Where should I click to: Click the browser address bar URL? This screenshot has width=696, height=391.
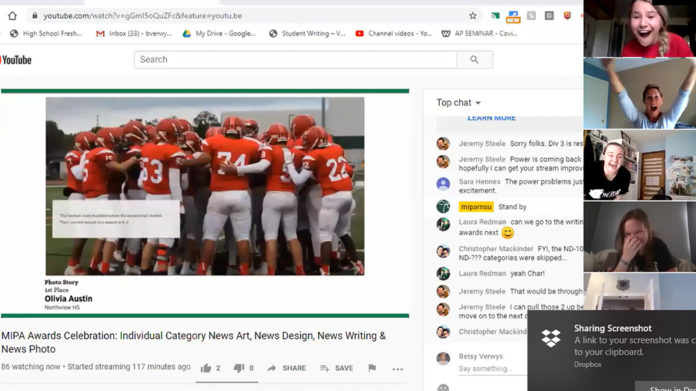coord(142,16)
